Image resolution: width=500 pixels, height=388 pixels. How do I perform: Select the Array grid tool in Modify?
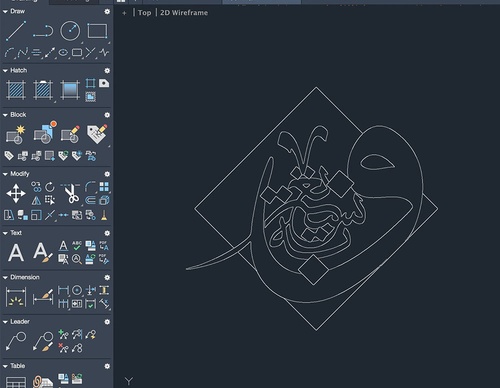[x=104, y=187]
